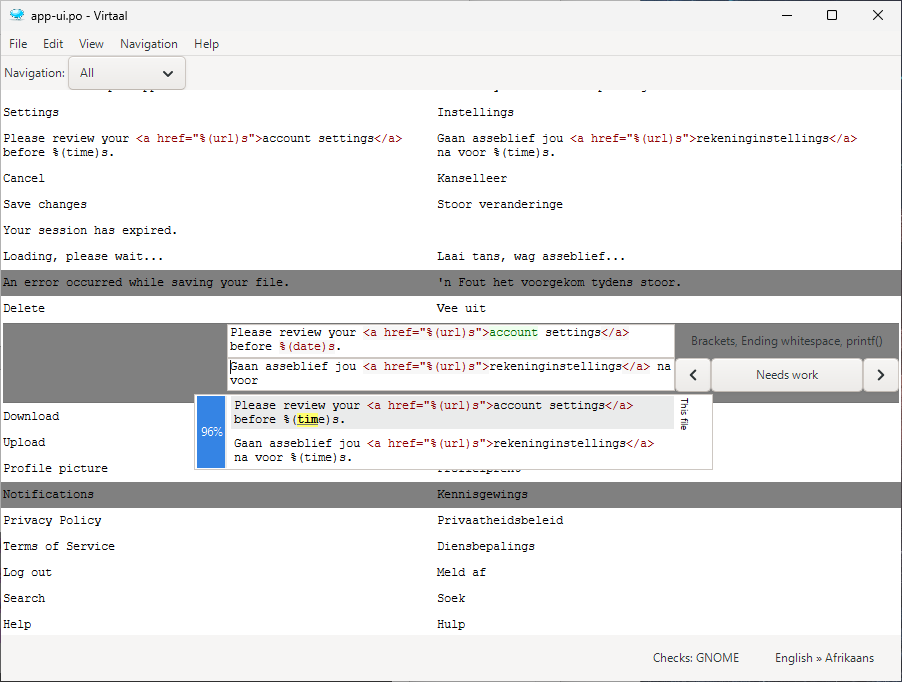
Task: Toggle the Needs work state button
Action: coord(787,375)
